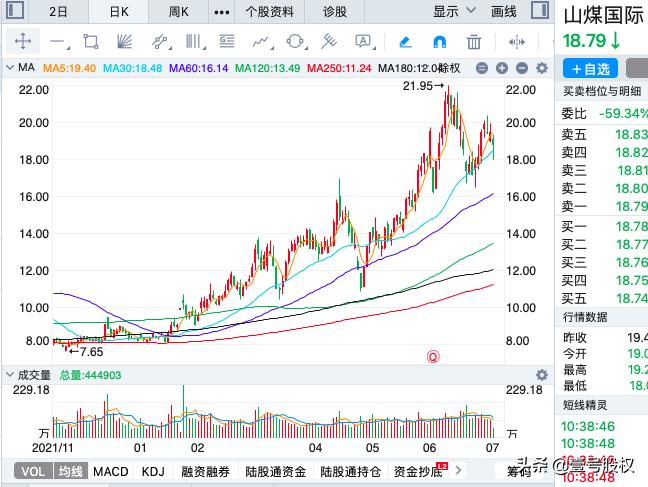The width and height of the screenshot is (648, 487).
Task: Click the 行情数据 section header
Action: (x=585, y=317)
